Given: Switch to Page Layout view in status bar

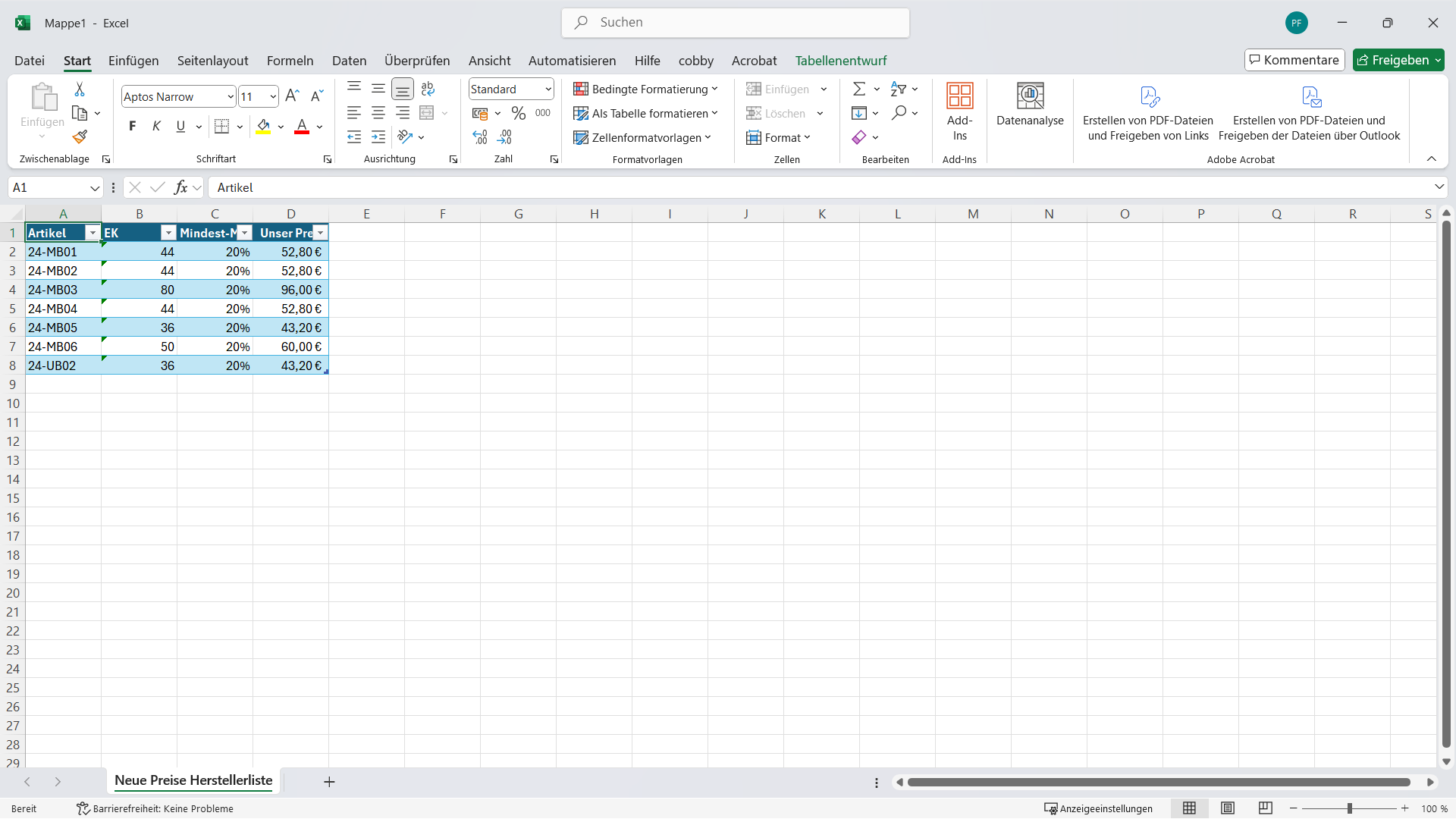Looking at the screenshot, I should [x=1228, y=808].
